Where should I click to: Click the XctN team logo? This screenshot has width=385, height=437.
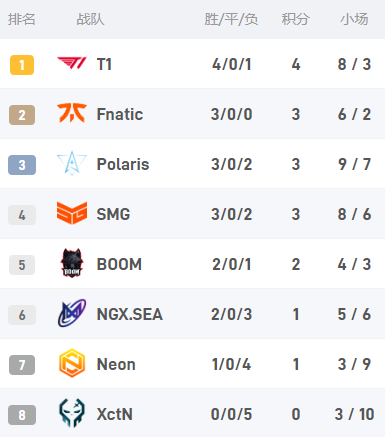72,413
